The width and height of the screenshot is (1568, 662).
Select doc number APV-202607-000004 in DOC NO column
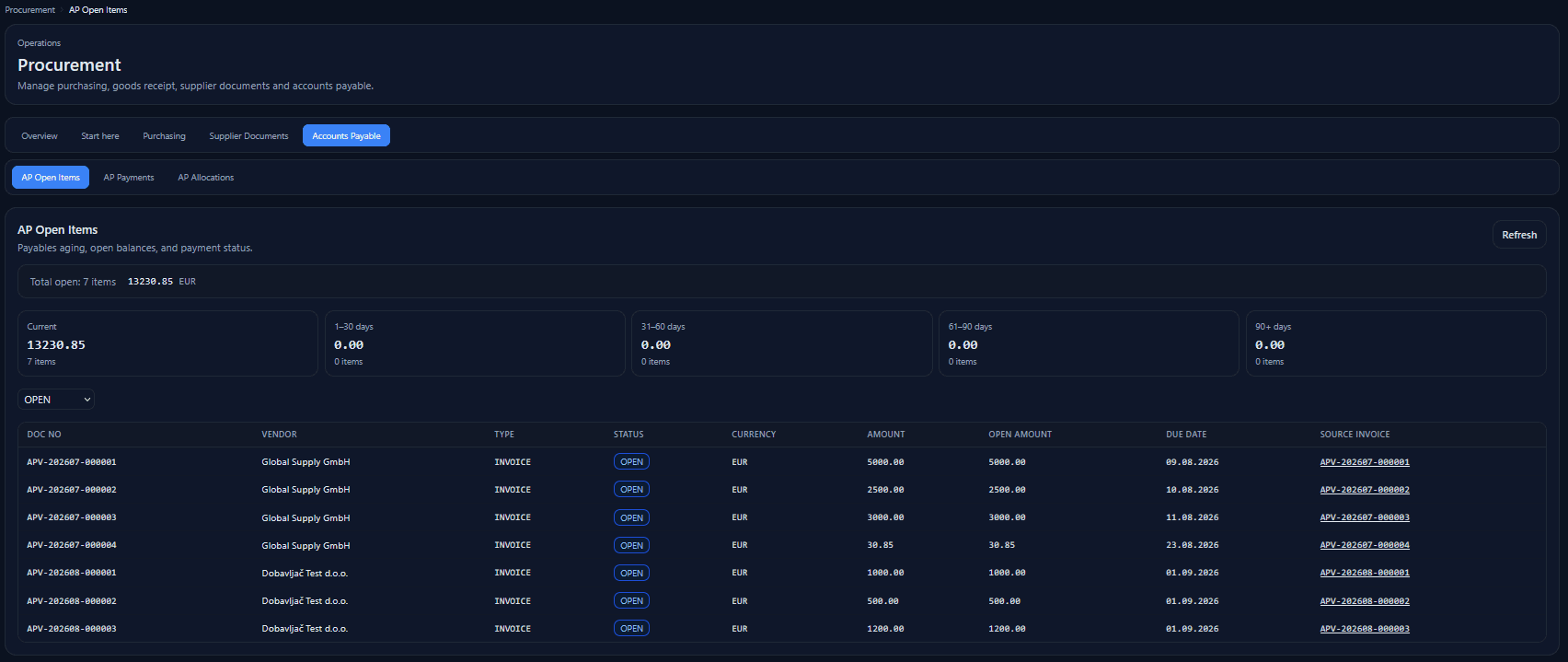(x=72, y=545)
